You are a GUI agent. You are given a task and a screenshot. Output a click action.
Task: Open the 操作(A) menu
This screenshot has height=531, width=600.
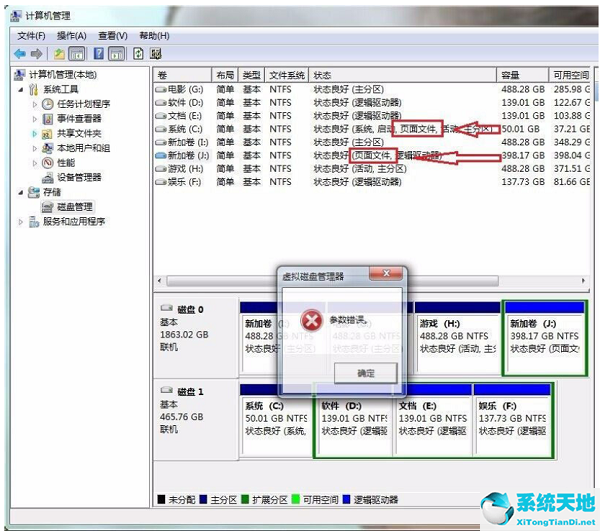(x=72, y=36)
